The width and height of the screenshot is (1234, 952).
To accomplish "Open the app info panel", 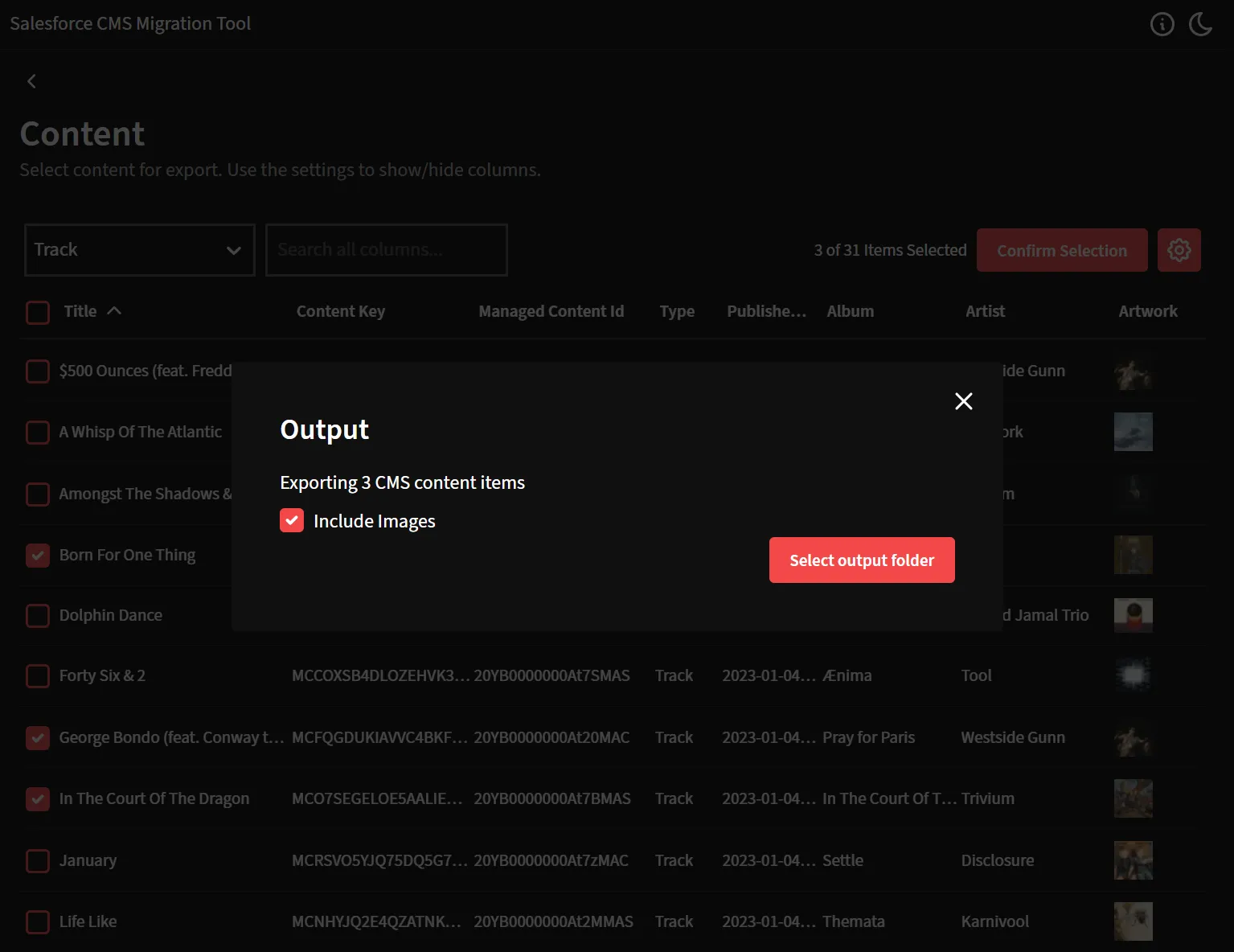I will (1162, 24).
